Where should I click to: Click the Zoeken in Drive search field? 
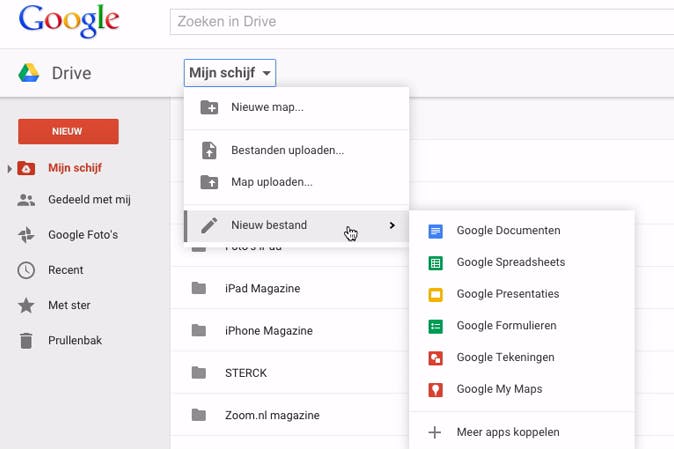(x=420, y=21)
